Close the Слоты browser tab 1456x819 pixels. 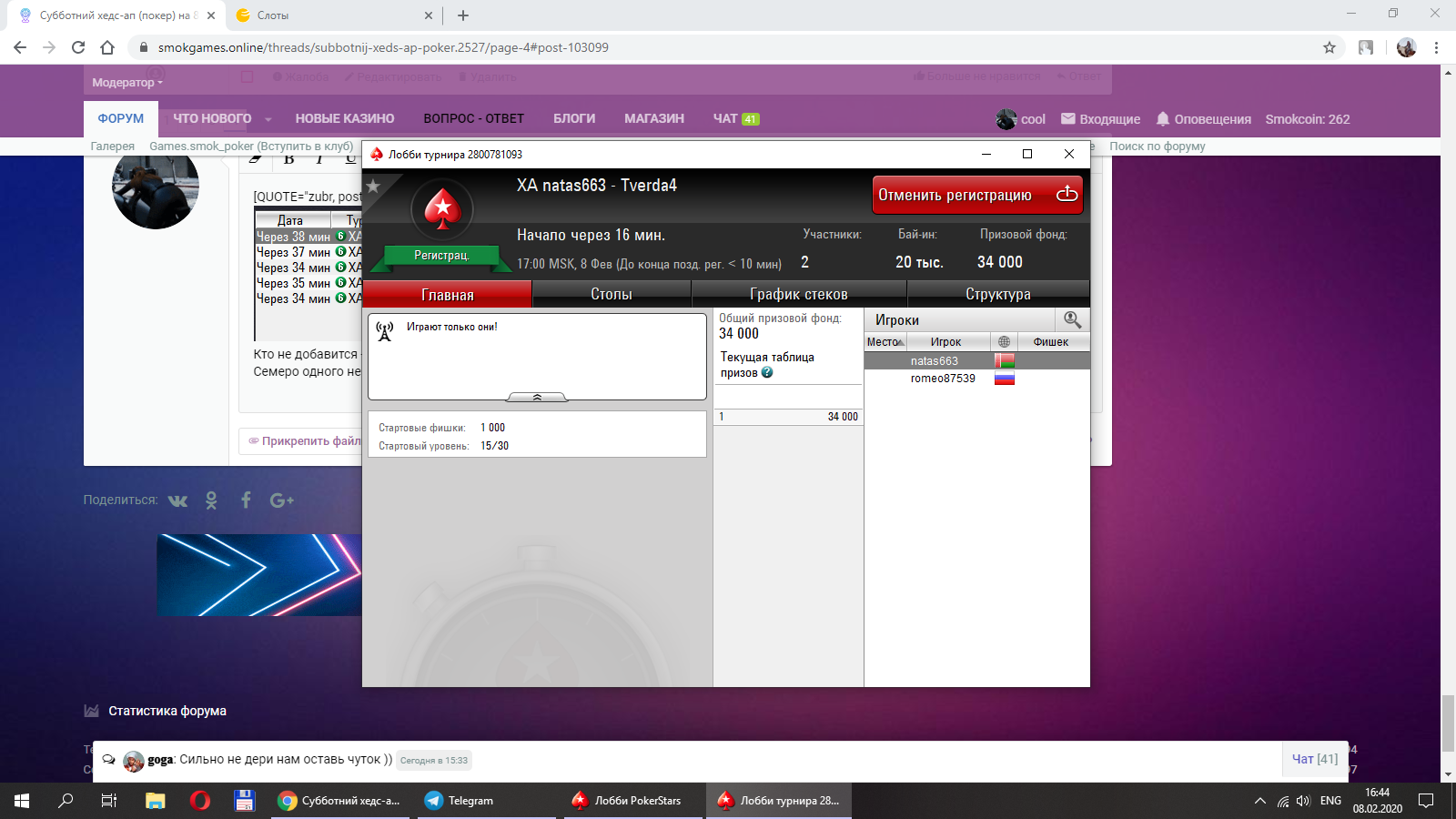429,15
